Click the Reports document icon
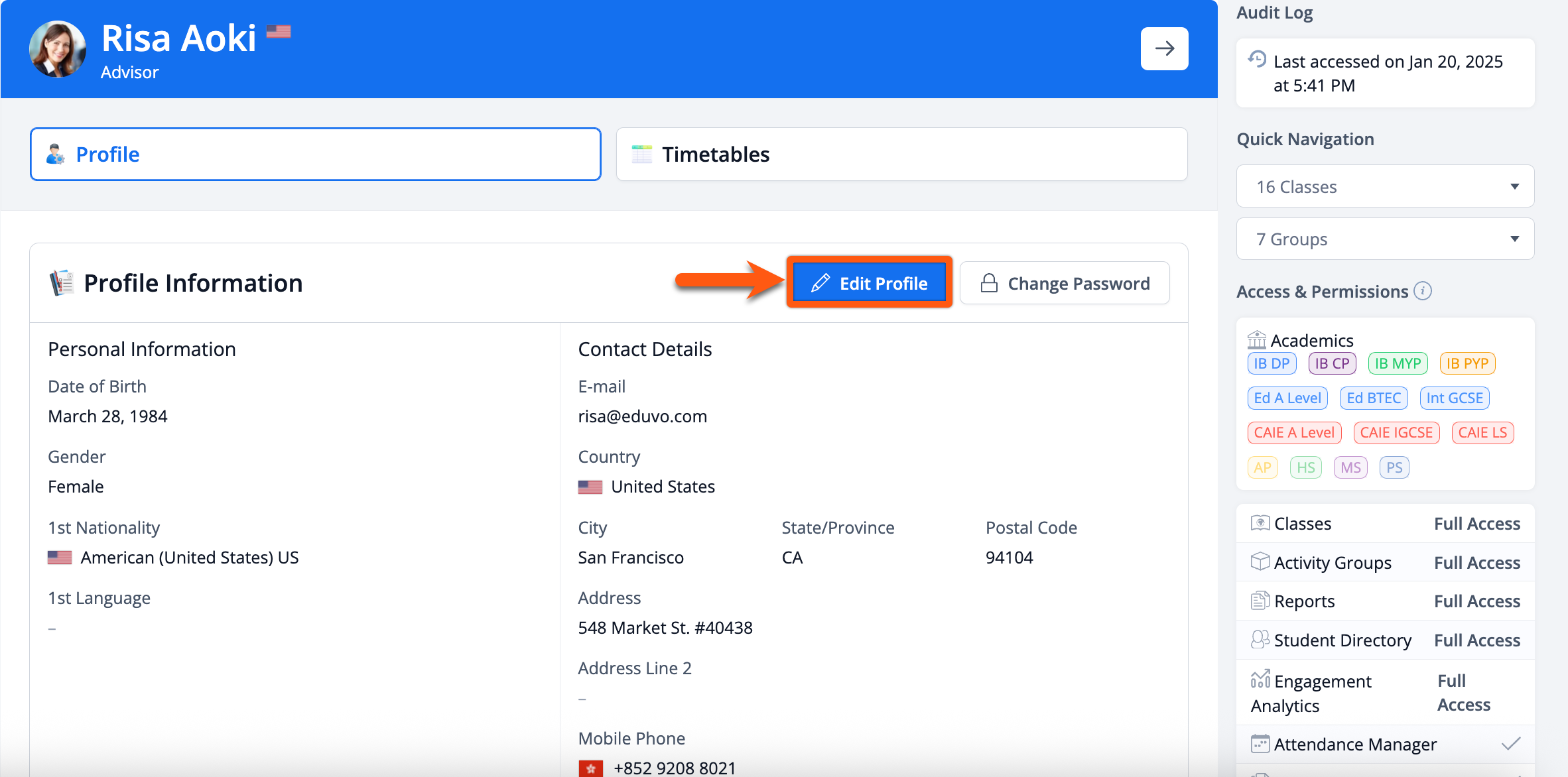The image size is (1568, 777). click(x=1260, y=601)
